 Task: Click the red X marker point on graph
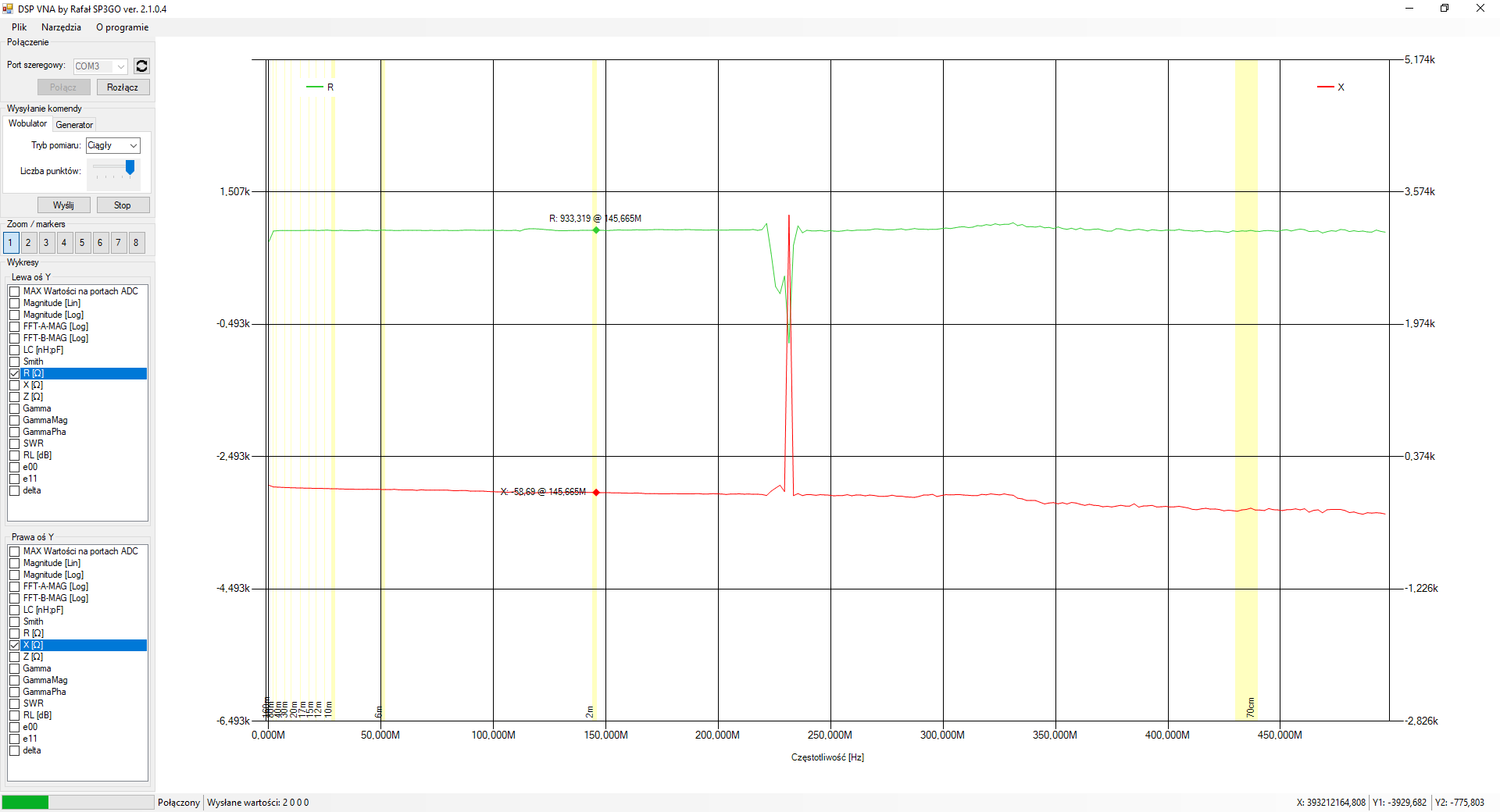click(x=596, y=493)
